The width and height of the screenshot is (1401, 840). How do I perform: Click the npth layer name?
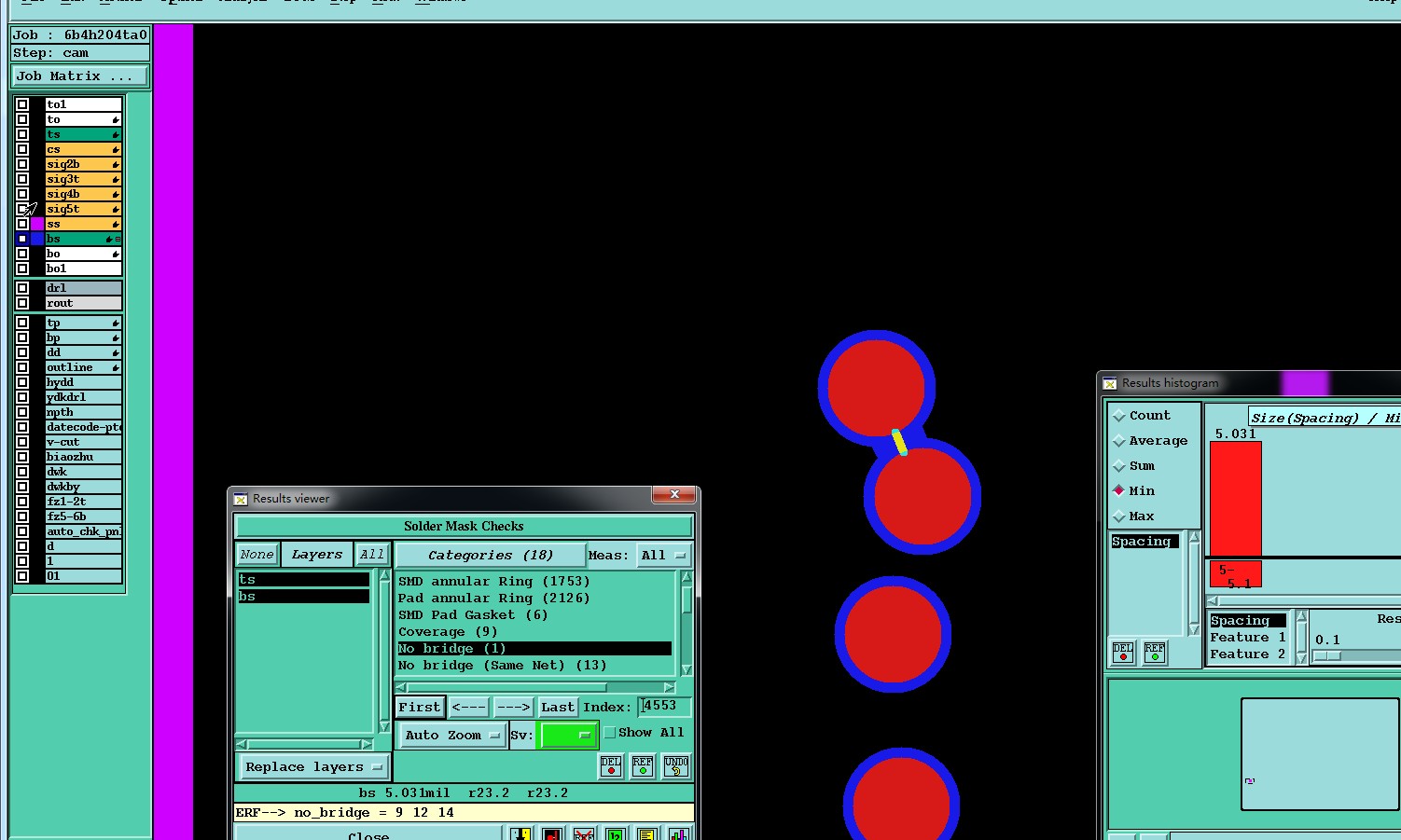(x=83, y=412)
